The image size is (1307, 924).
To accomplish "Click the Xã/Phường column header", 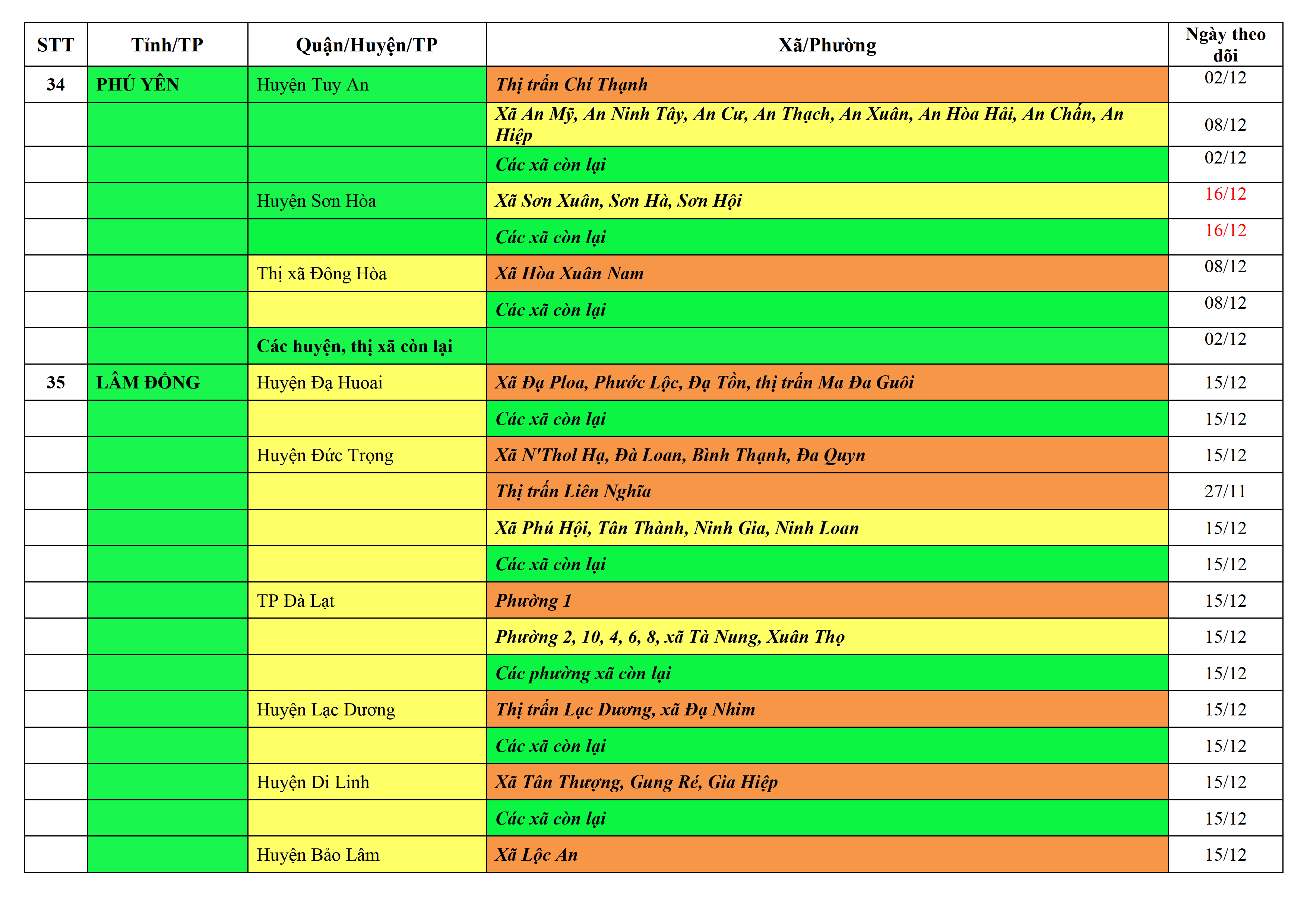I will click(x=826, y=44).
